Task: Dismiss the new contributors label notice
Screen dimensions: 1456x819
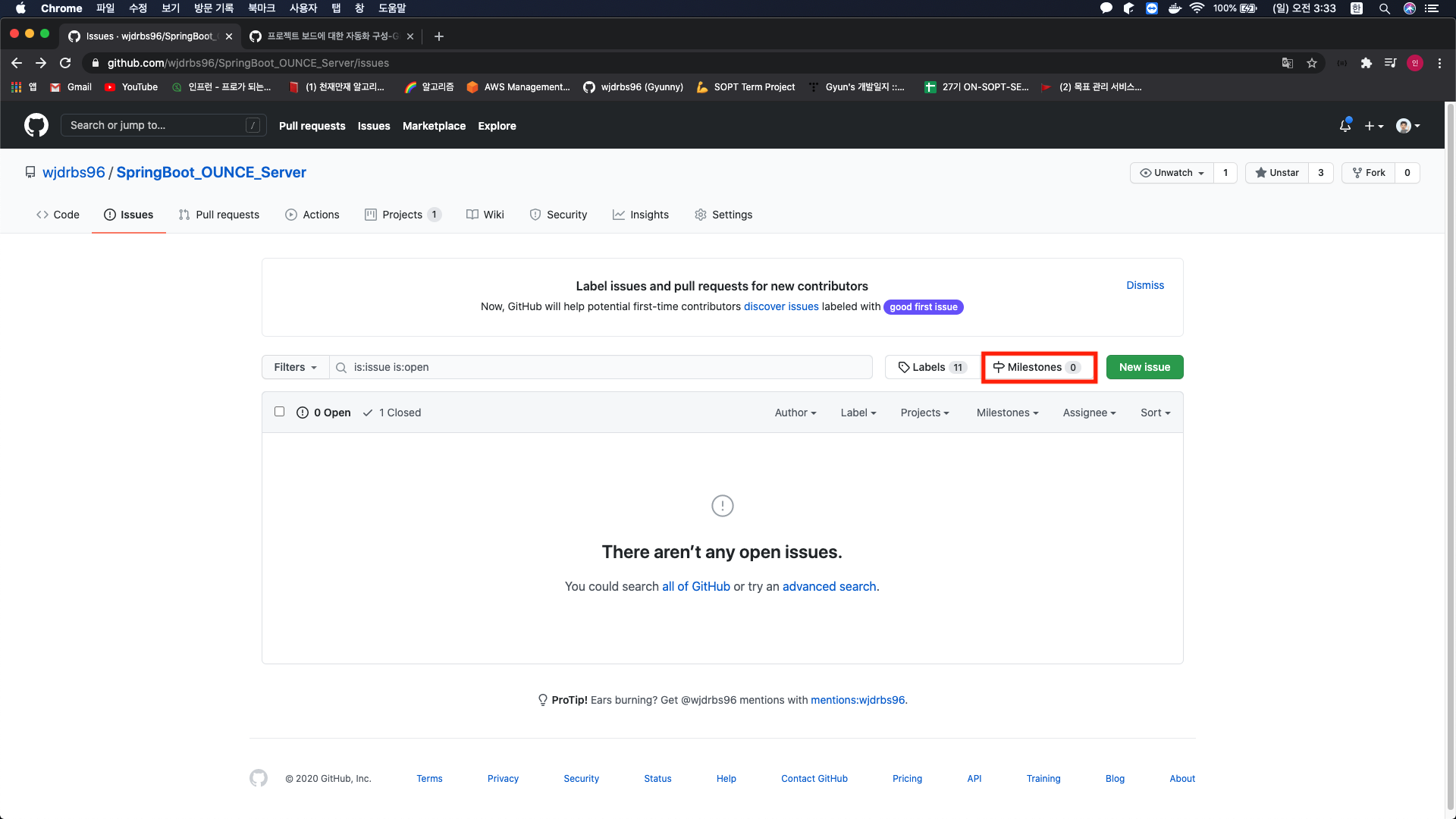Action: click(1144, 285)
